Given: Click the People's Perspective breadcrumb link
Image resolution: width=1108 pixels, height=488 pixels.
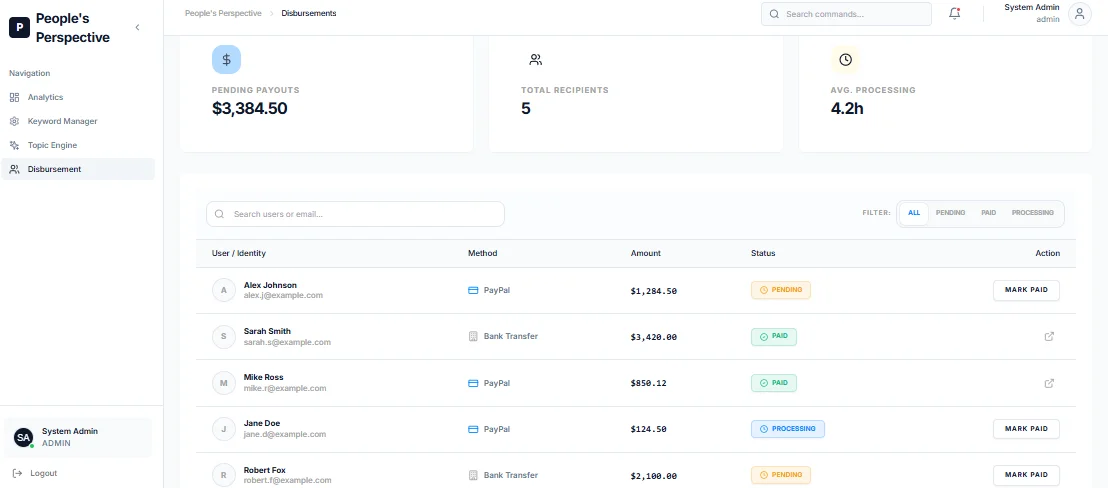Looking at the screenshot, I should pyautogui.click(x=223, y=13).
